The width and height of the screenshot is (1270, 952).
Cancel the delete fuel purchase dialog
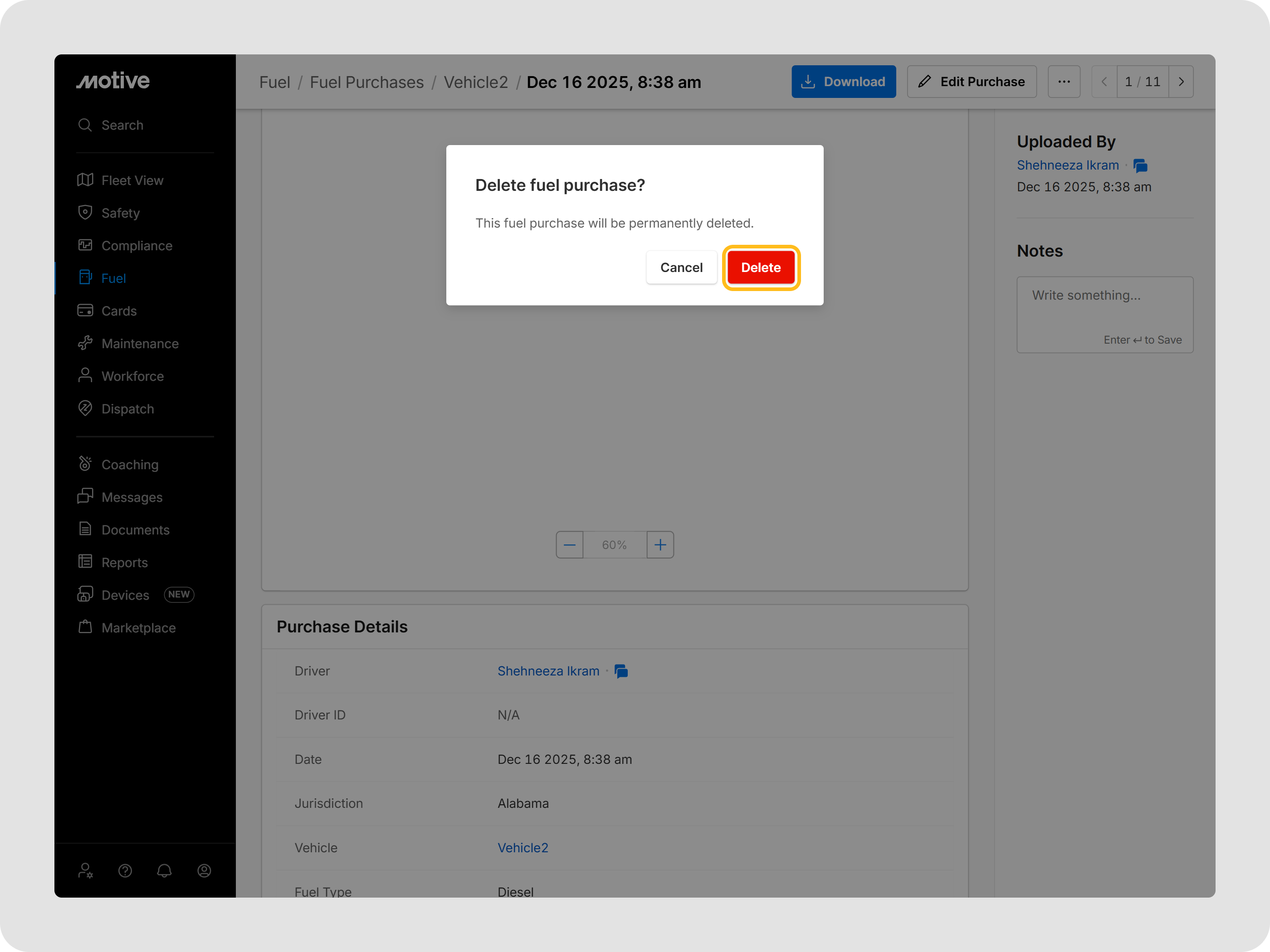[681, 267]
